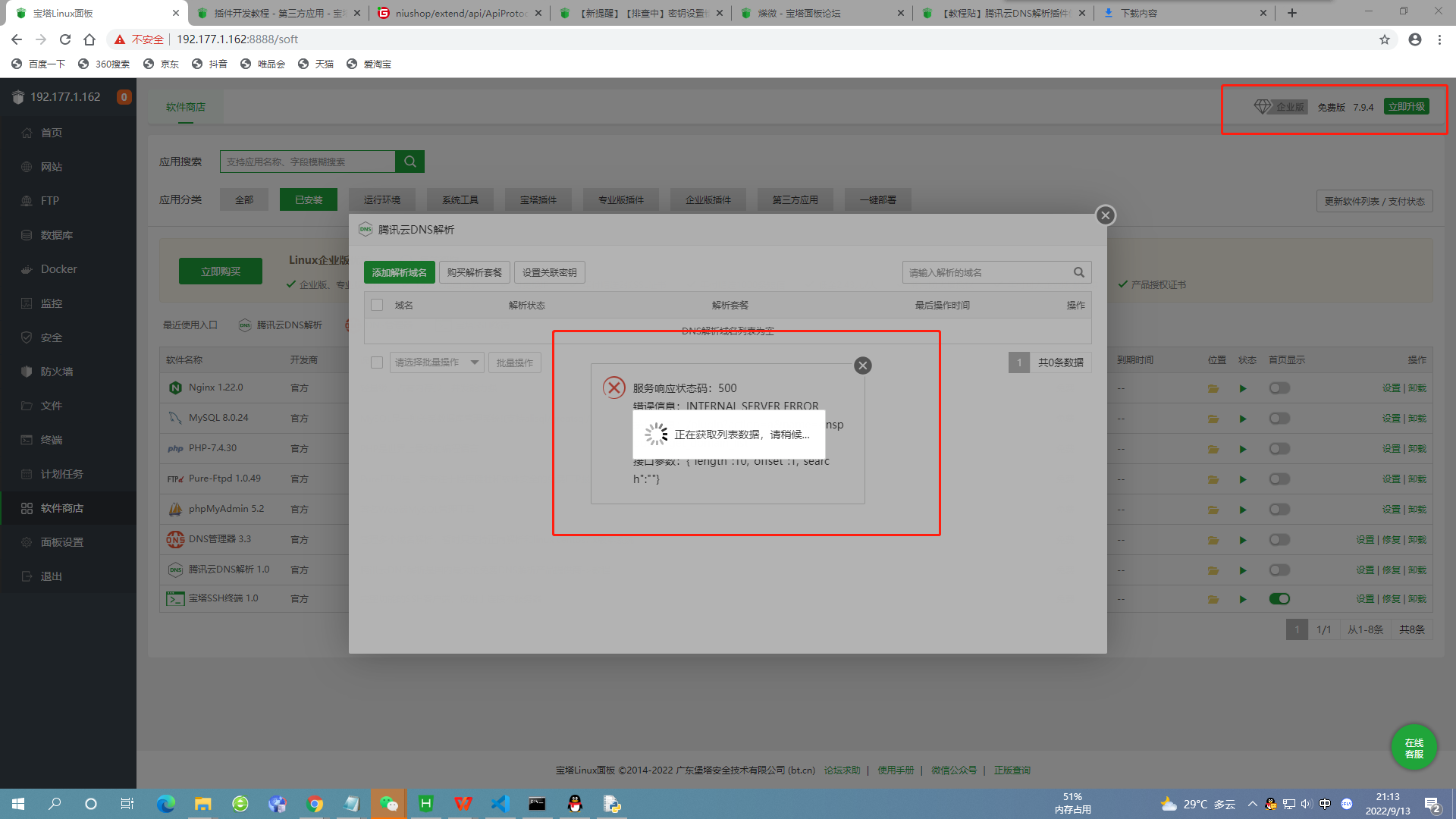
Task: Check the select-all domains header checkbox
Action: pos(377,305)
